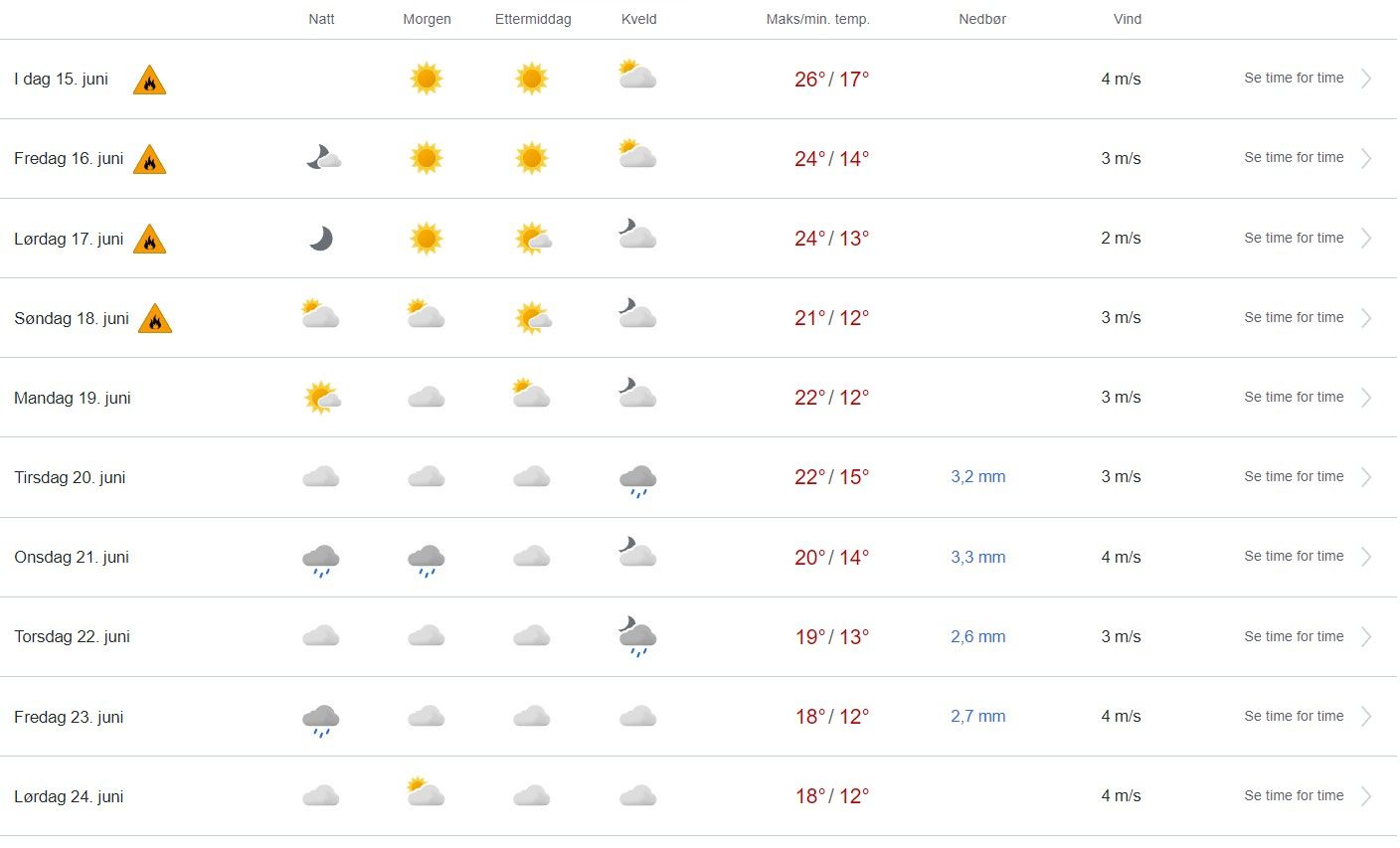Image resolution: width=1400 pixels, height=848 pixels.
Task: Click Saturday 17. juni night moon icon
Action: point(320,239)
